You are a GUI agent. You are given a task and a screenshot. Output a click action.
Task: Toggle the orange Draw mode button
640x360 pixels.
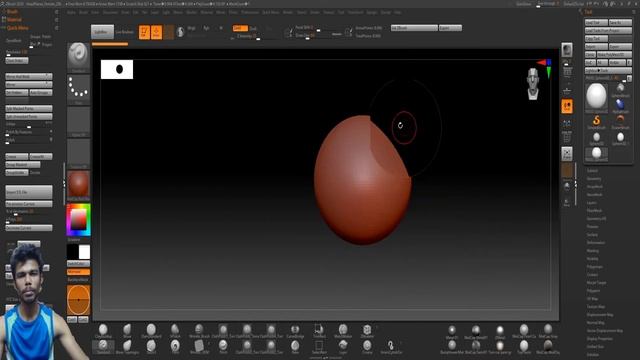pos(157,32)
